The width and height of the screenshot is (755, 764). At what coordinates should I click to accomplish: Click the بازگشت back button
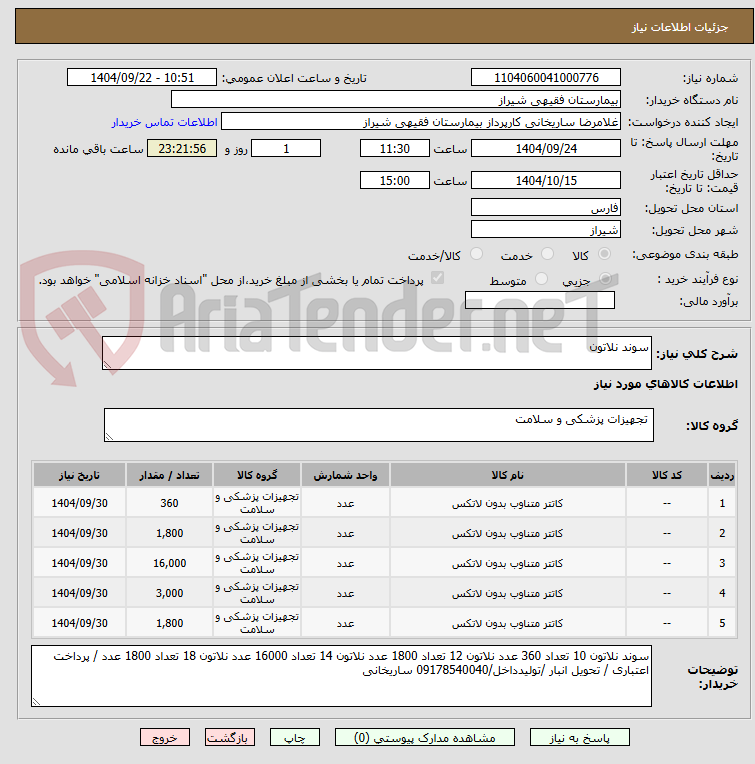coord(229,738)
